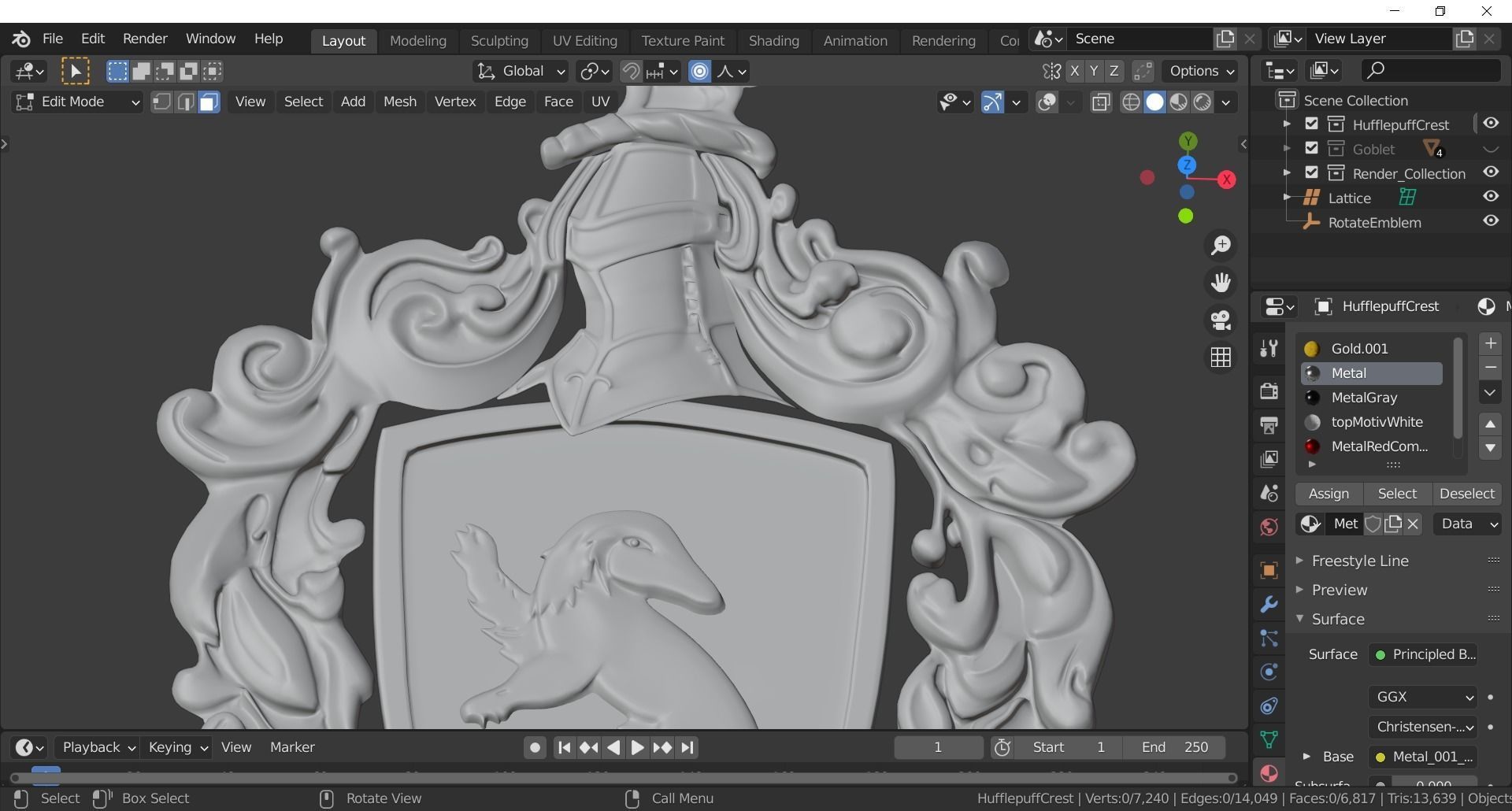
Task: Open the Modifiers properties tab
Action: pos(1268,604)
